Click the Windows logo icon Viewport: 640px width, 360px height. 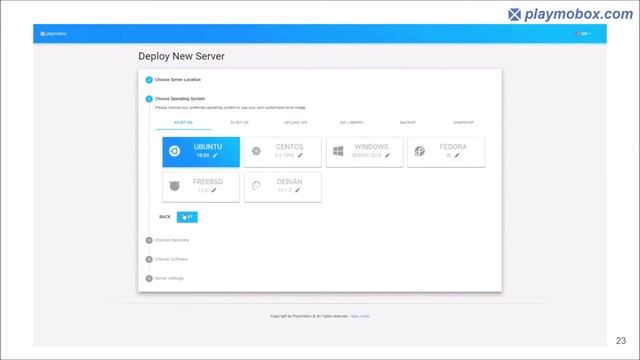338,151
